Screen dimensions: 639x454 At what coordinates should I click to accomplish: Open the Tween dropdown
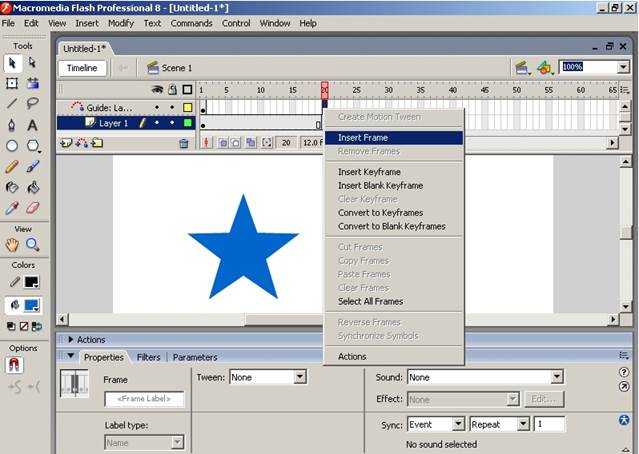pos(300,377)
